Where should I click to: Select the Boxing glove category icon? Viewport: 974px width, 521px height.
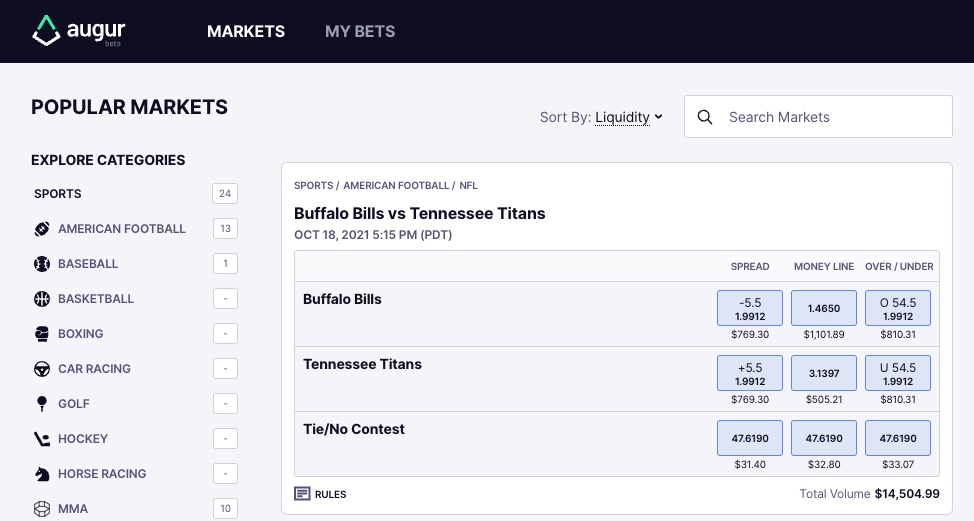tap(42, 334)
